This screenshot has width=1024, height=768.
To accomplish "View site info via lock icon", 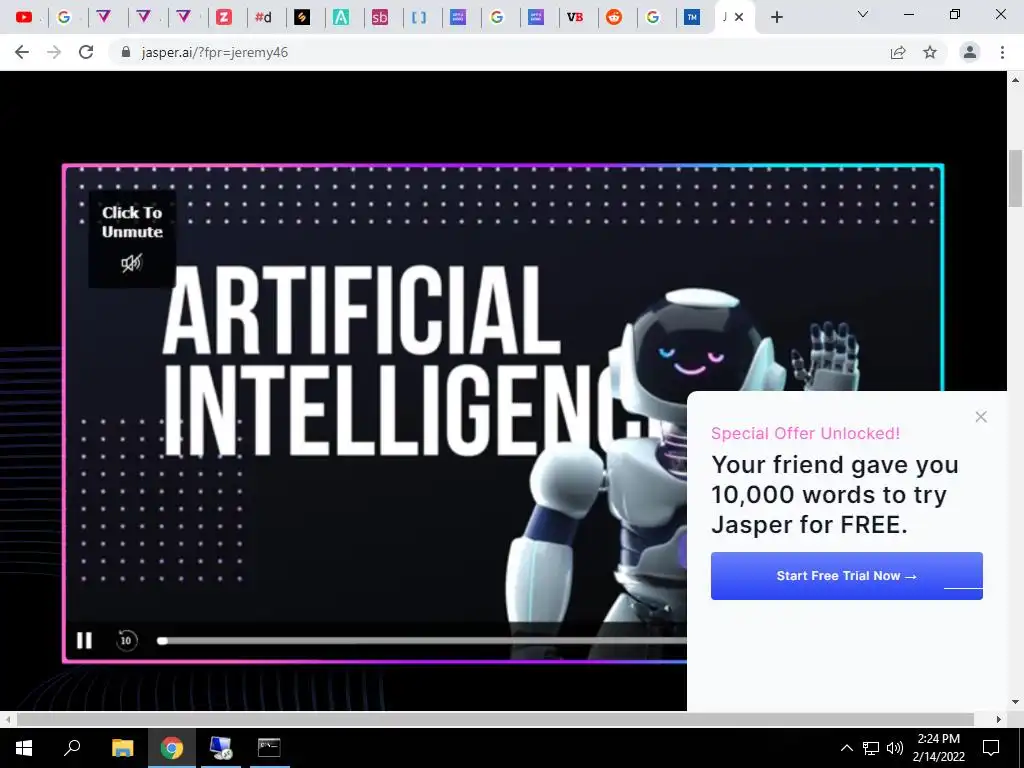I will point(126,52).
